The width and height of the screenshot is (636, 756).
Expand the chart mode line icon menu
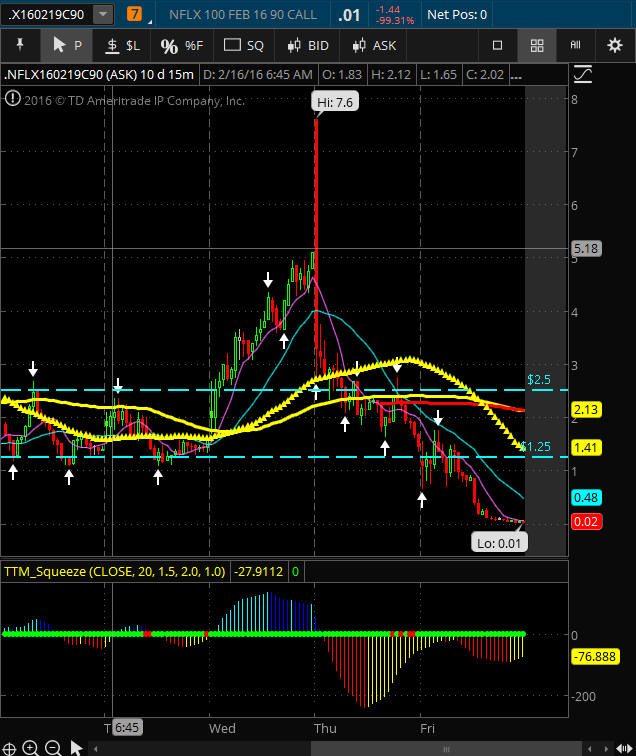(582, 75)
